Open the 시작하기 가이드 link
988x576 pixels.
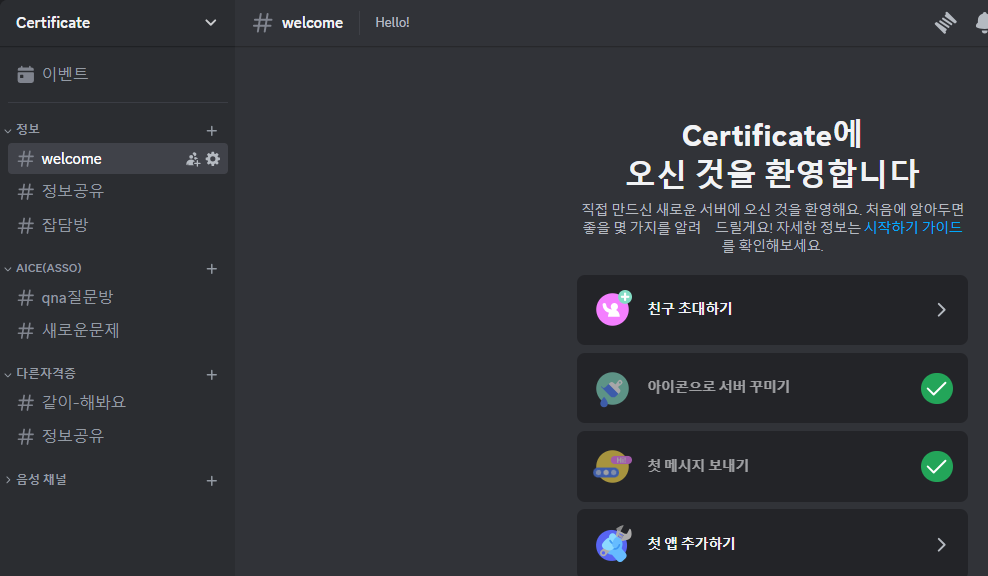[x=913, y=227]
